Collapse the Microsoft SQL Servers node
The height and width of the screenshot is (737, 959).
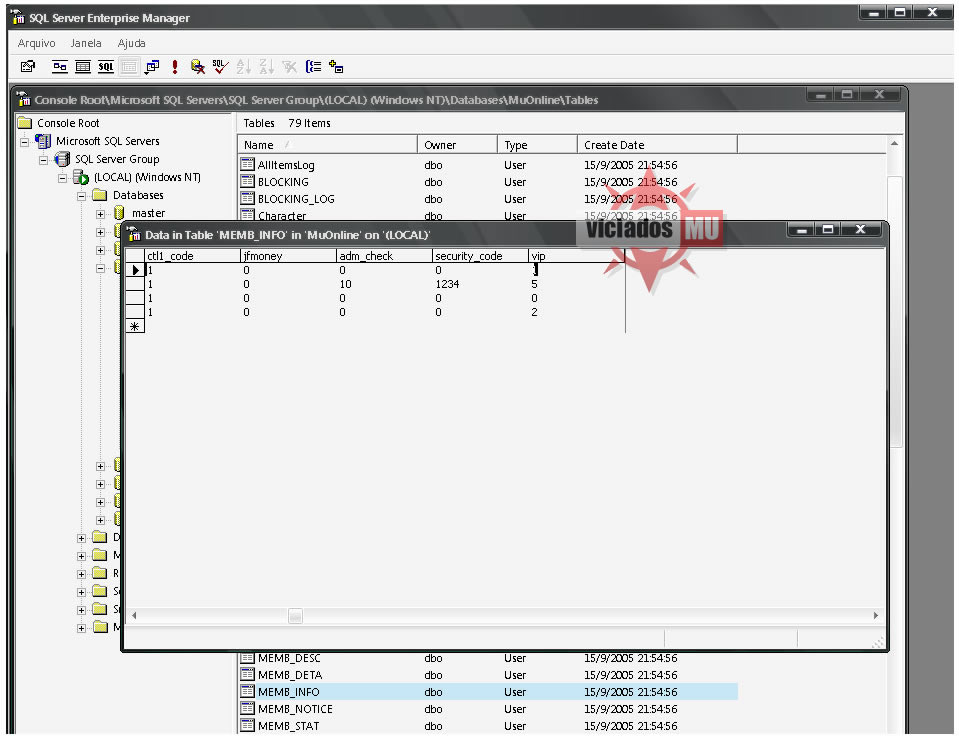[24, 143]
